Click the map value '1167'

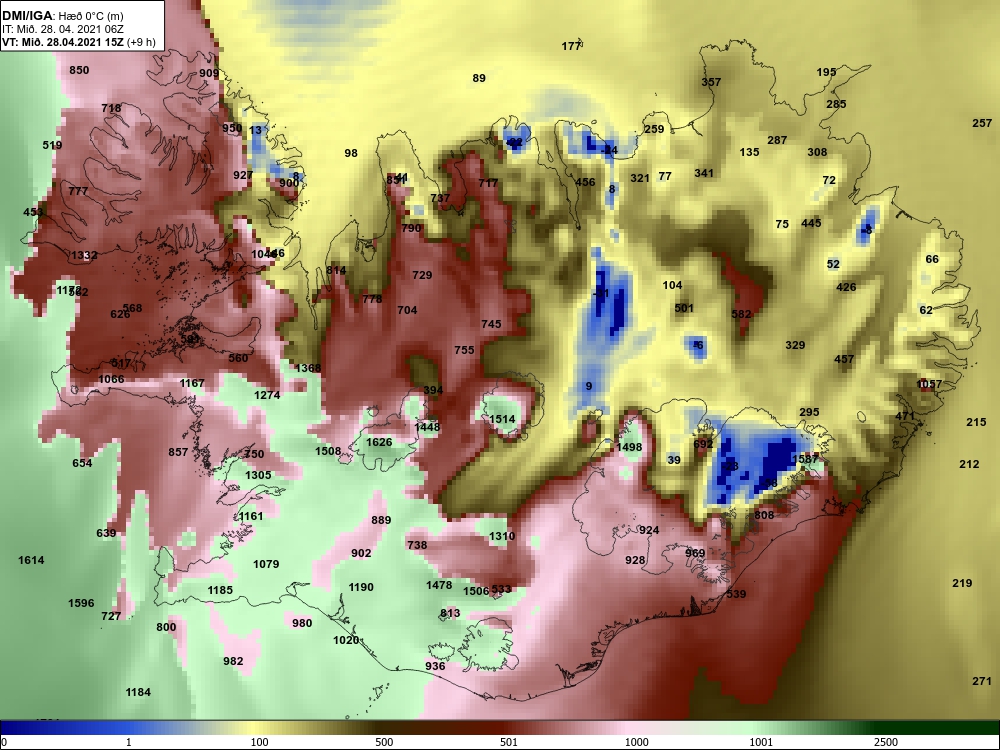(x=192, y=383)
